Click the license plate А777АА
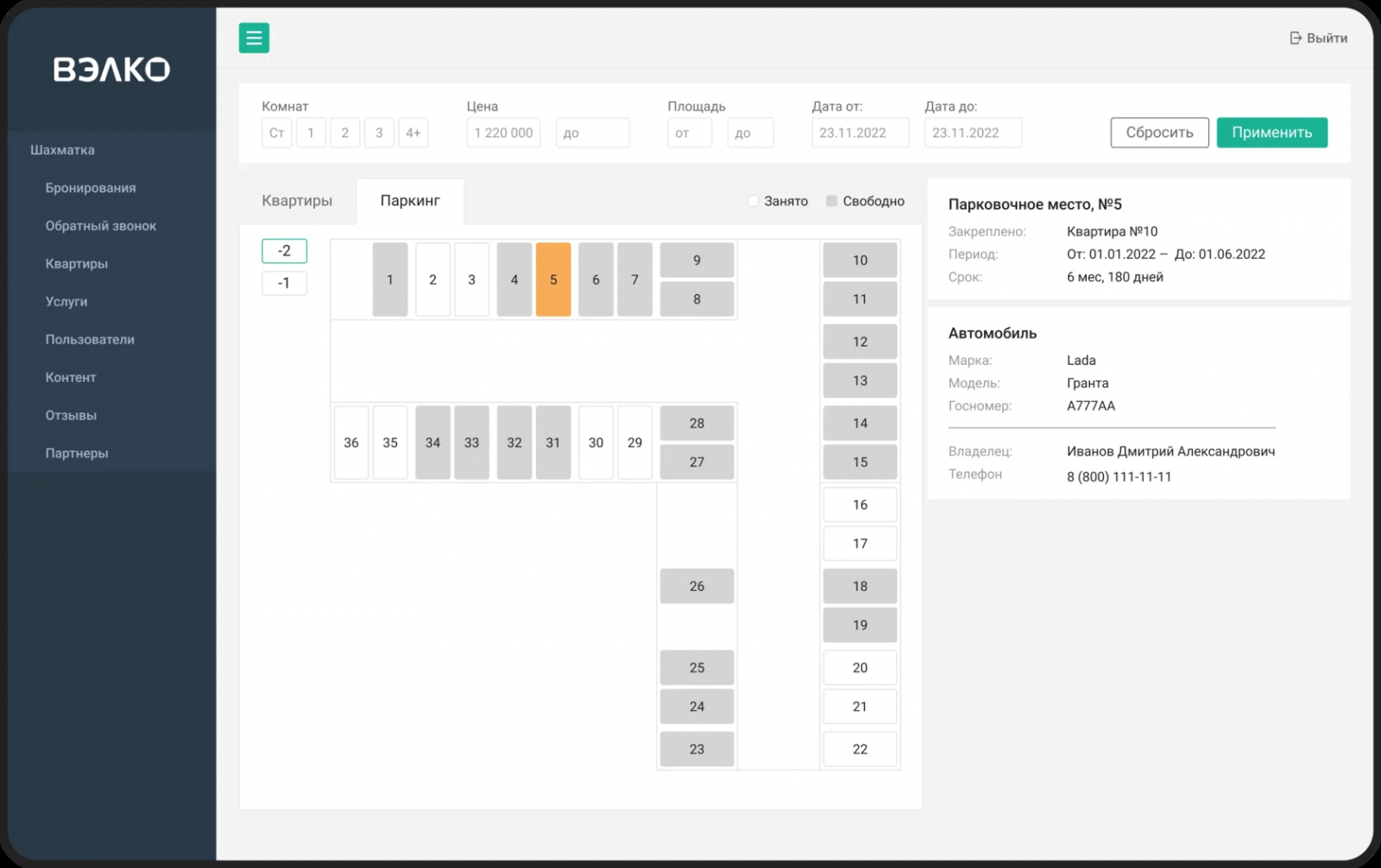 click(1091, 406)
